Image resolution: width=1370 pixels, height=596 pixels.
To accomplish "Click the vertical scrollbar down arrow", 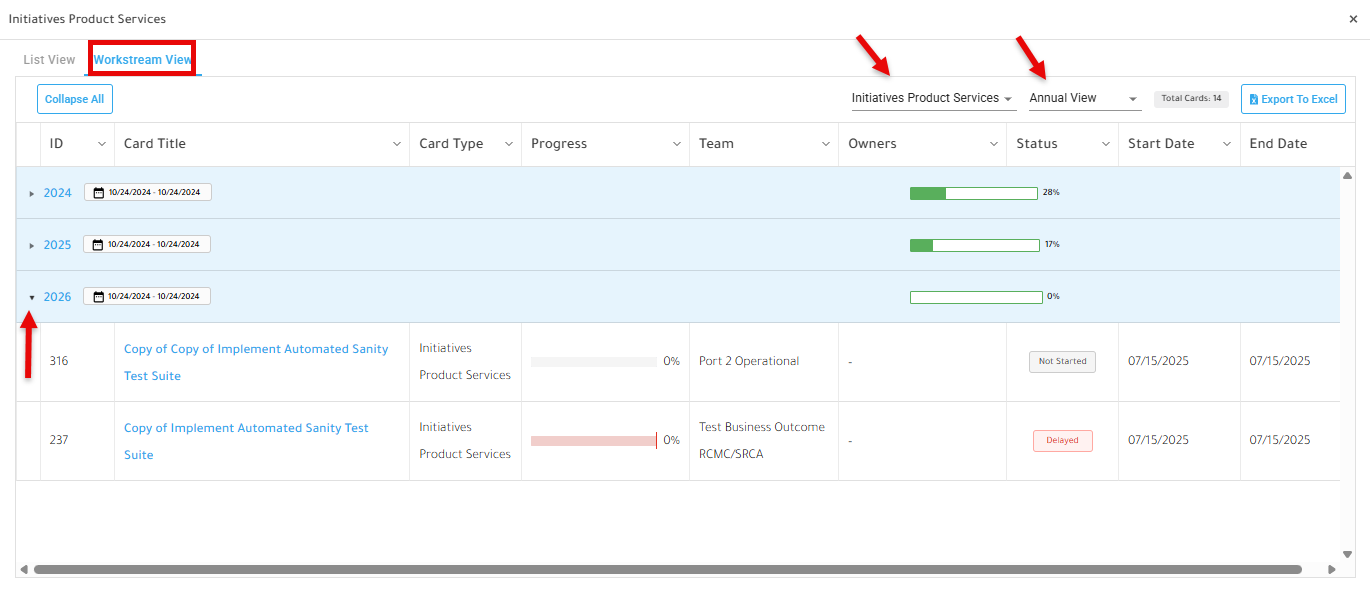I will pos(1347,554).
